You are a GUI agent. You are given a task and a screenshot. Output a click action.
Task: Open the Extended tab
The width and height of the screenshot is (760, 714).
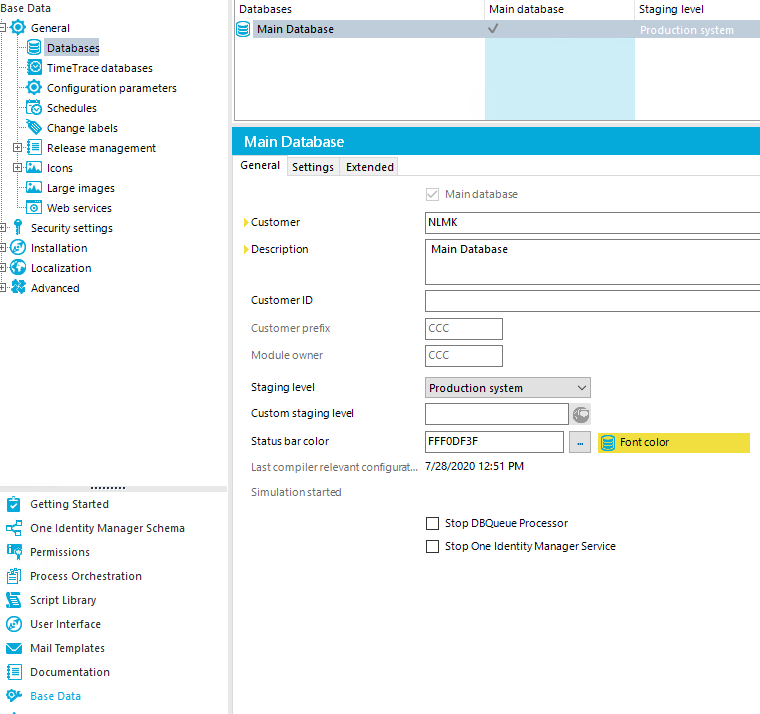pyautogui.click(x=370, y=167)
